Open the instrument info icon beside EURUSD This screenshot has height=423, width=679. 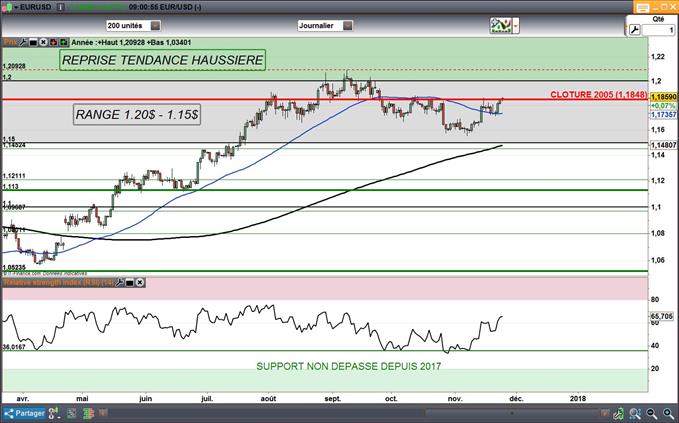click(x=61, y=7)
